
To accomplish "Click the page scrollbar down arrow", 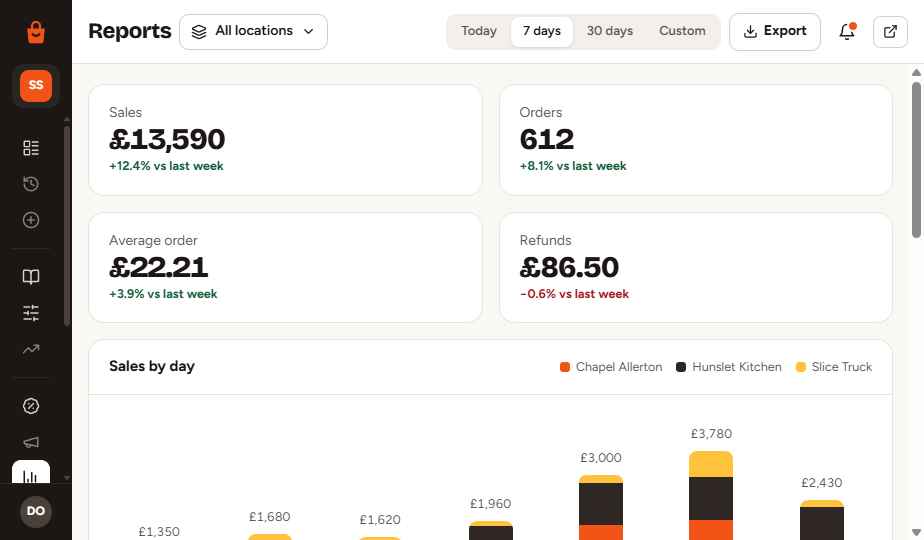I will [916, 532].
